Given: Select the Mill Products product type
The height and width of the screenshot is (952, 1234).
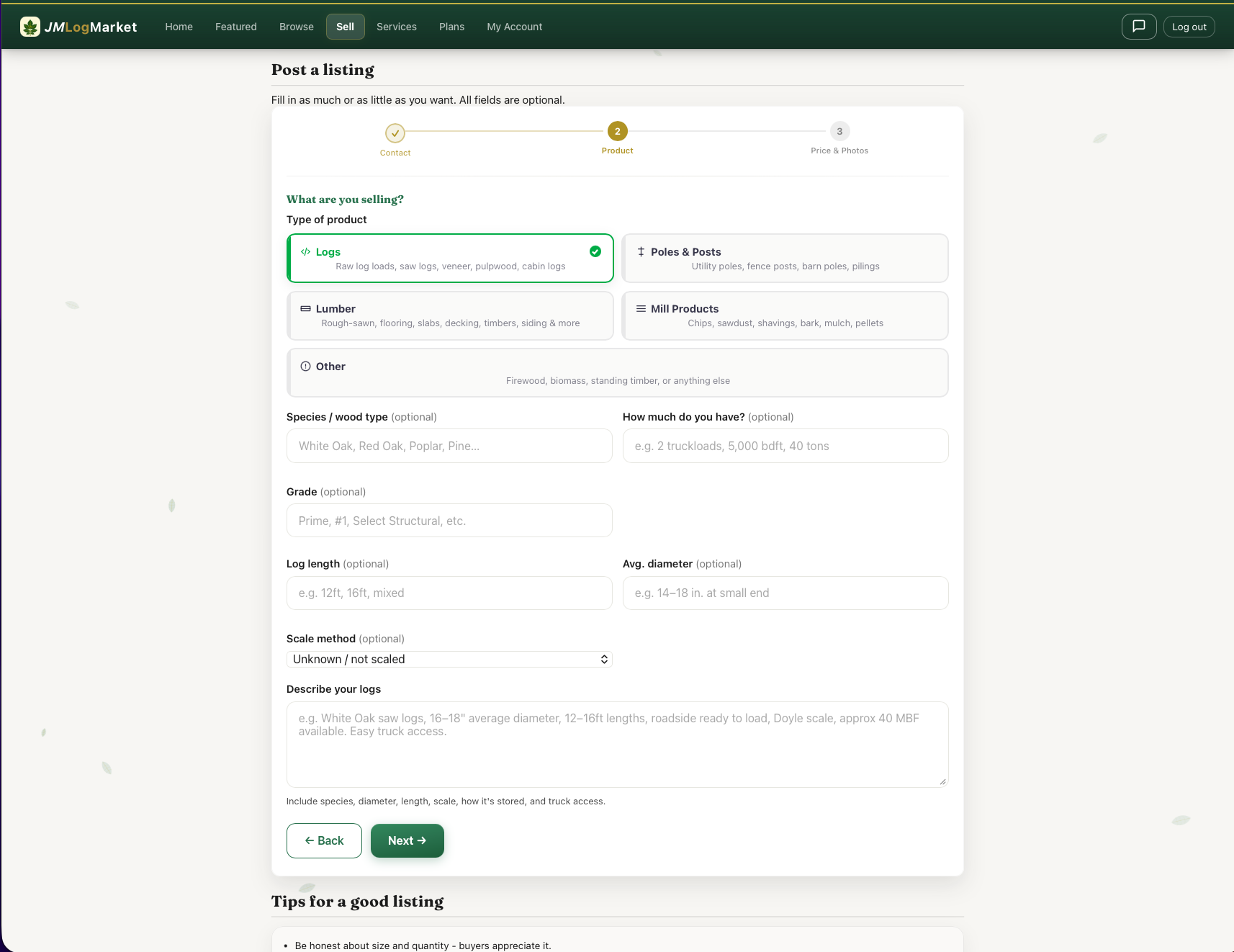Looking at the screenshot, I should coord(785,315).
